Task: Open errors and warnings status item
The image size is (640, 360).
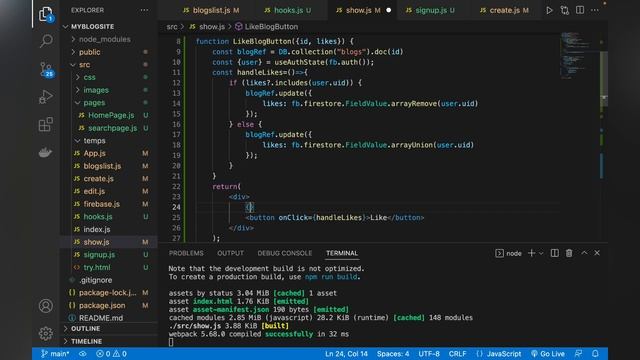Action: tap(111, 354)
